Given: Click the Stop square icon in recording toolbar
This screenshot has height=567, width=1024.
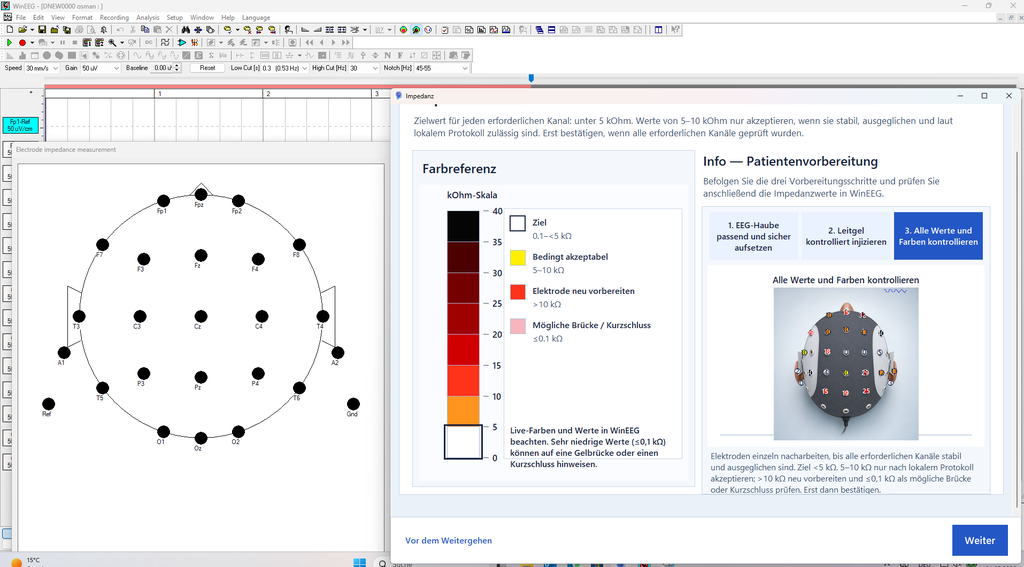Looking at the screenshot, I should [74, 42].
